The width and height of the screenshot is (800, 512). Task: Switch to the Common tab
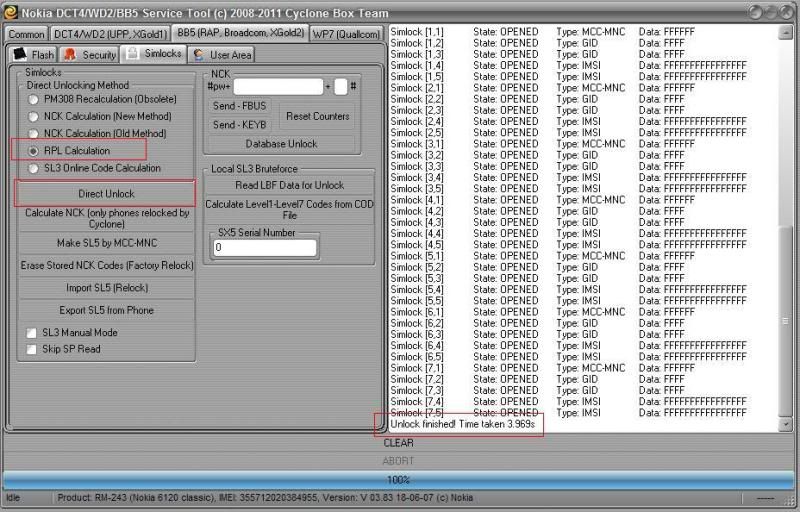[27, 33]
